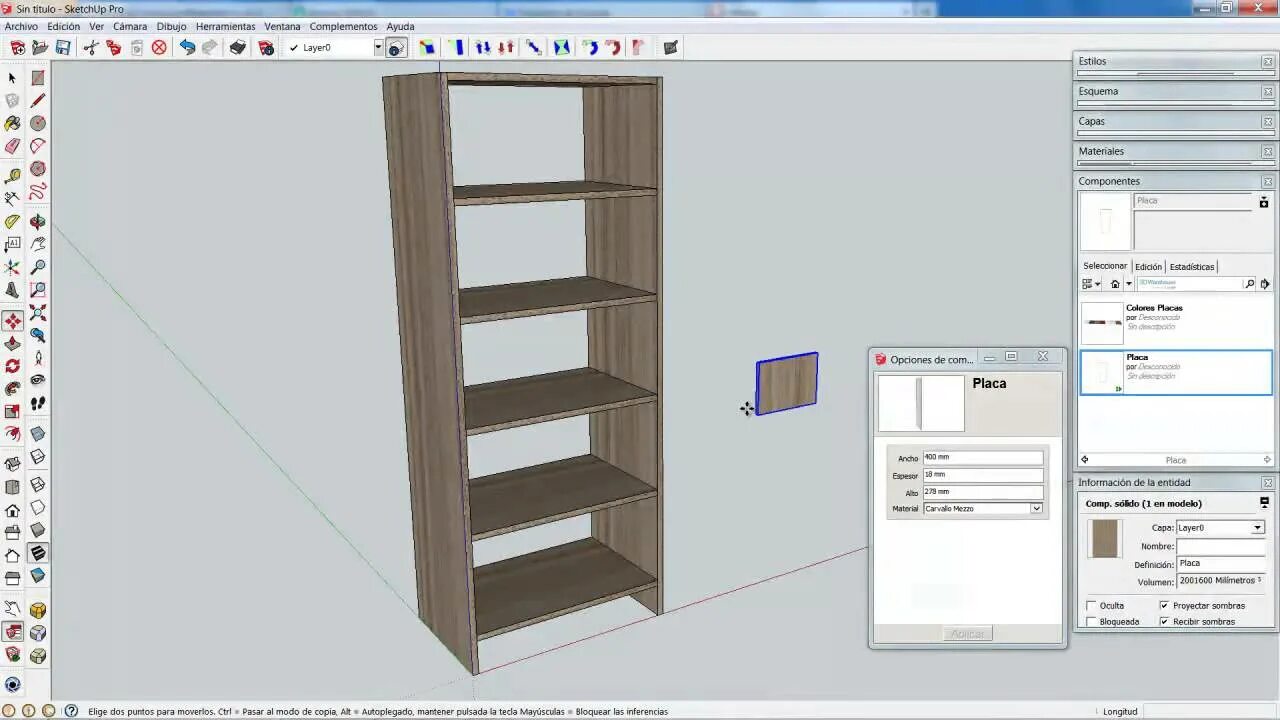Image resolution: width=1280 pixels, height=720 pixels.
Task: Click the Ancho 400 mm field
Action: click(x=982, y=458)
